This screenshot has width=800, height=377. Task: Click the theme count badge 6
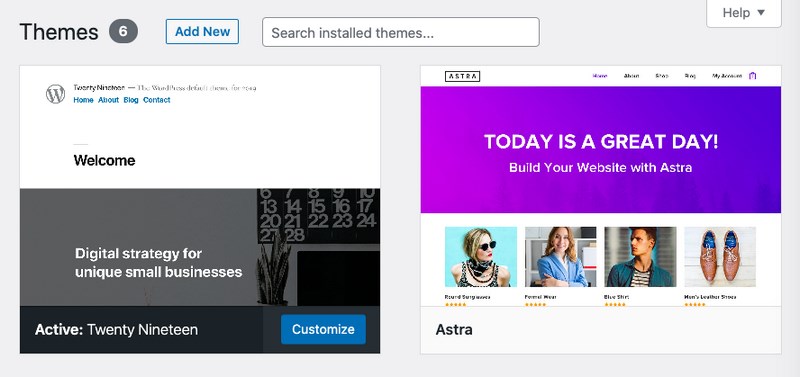pyautogui.click(x=123, y=32)
